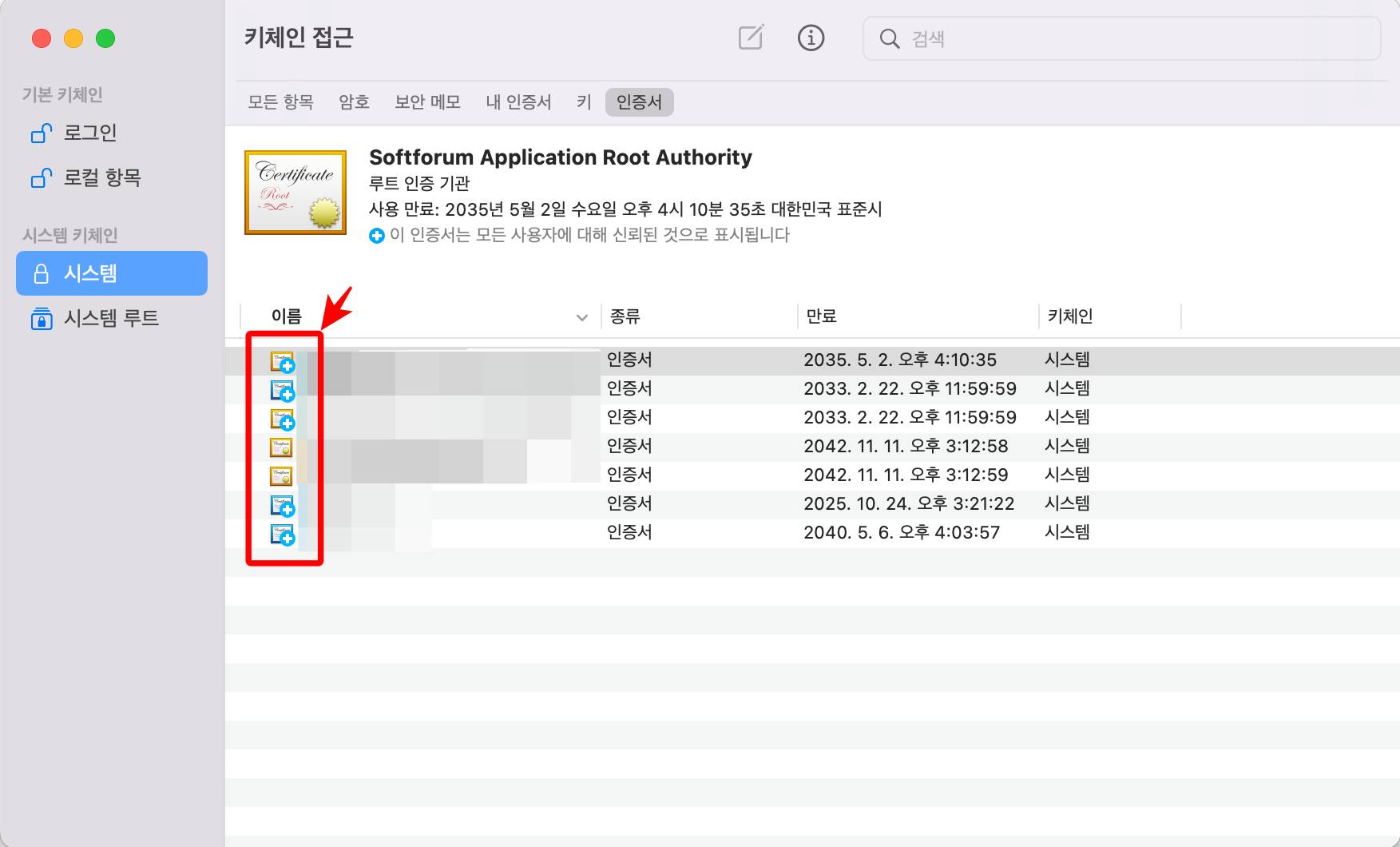Select expiry 2042. 11. 11. 오후 3:12:58
The width and height of the screenshot is (1400, 847).
pyautogui.click(x=906, y=446)
